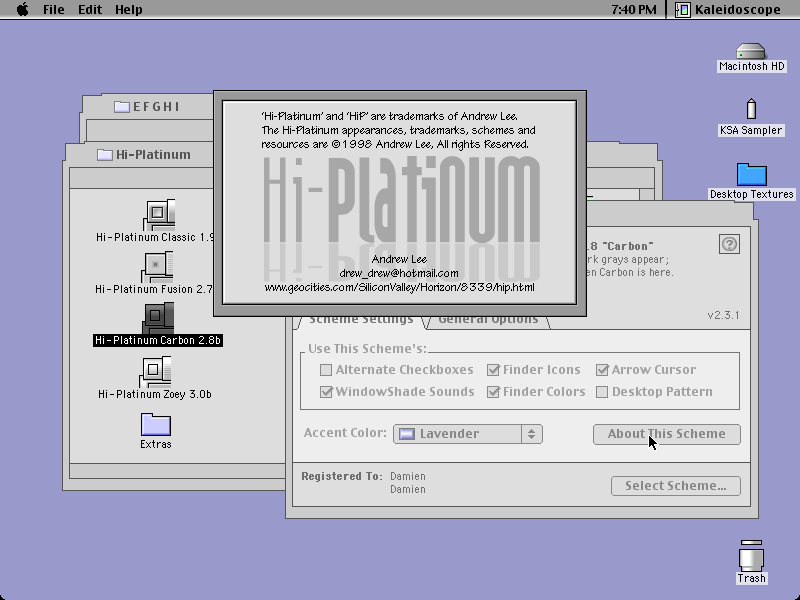Click the Select Scheme... button
This screenshot has height=600, width=800.
[x=676, y=486]
